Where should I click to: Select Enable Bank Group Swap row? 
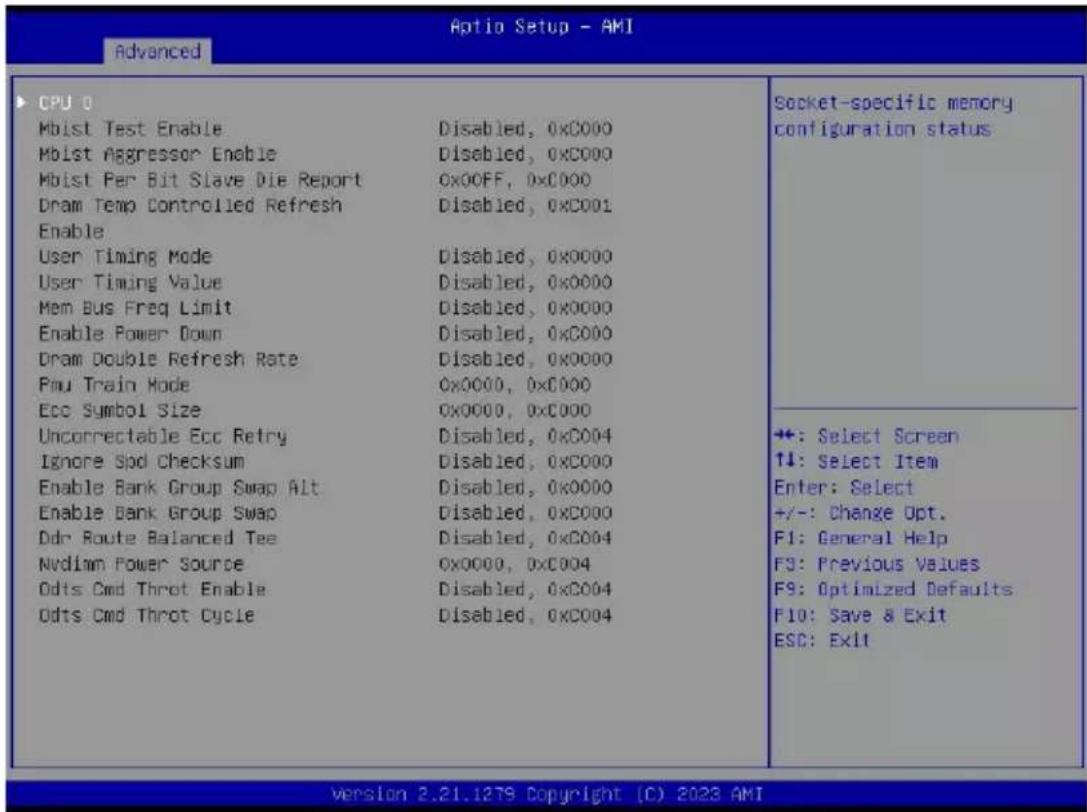(x=157, y=513)
